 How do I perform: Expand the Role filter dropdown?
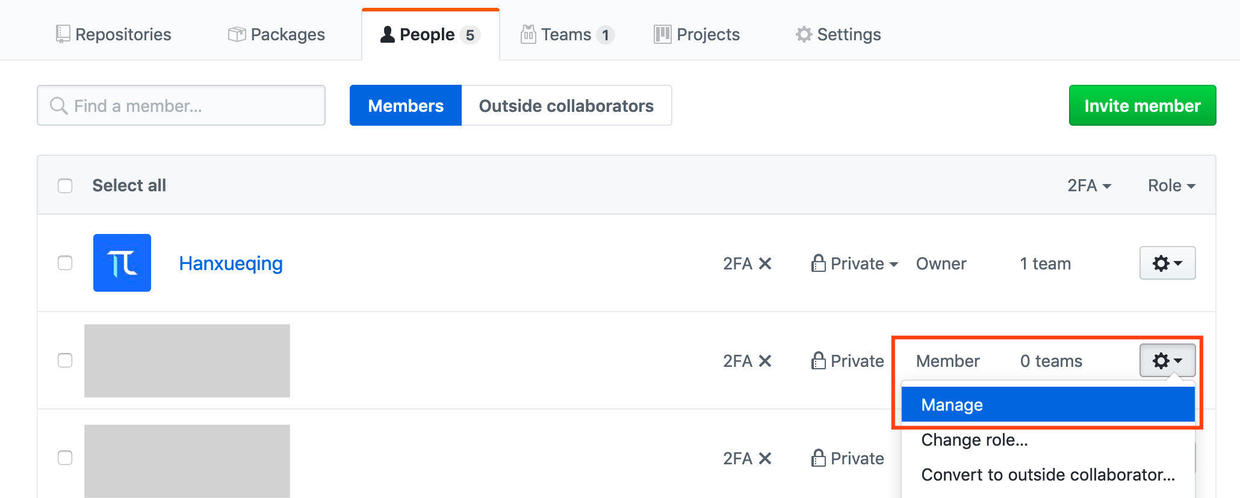pos(1171,186)
